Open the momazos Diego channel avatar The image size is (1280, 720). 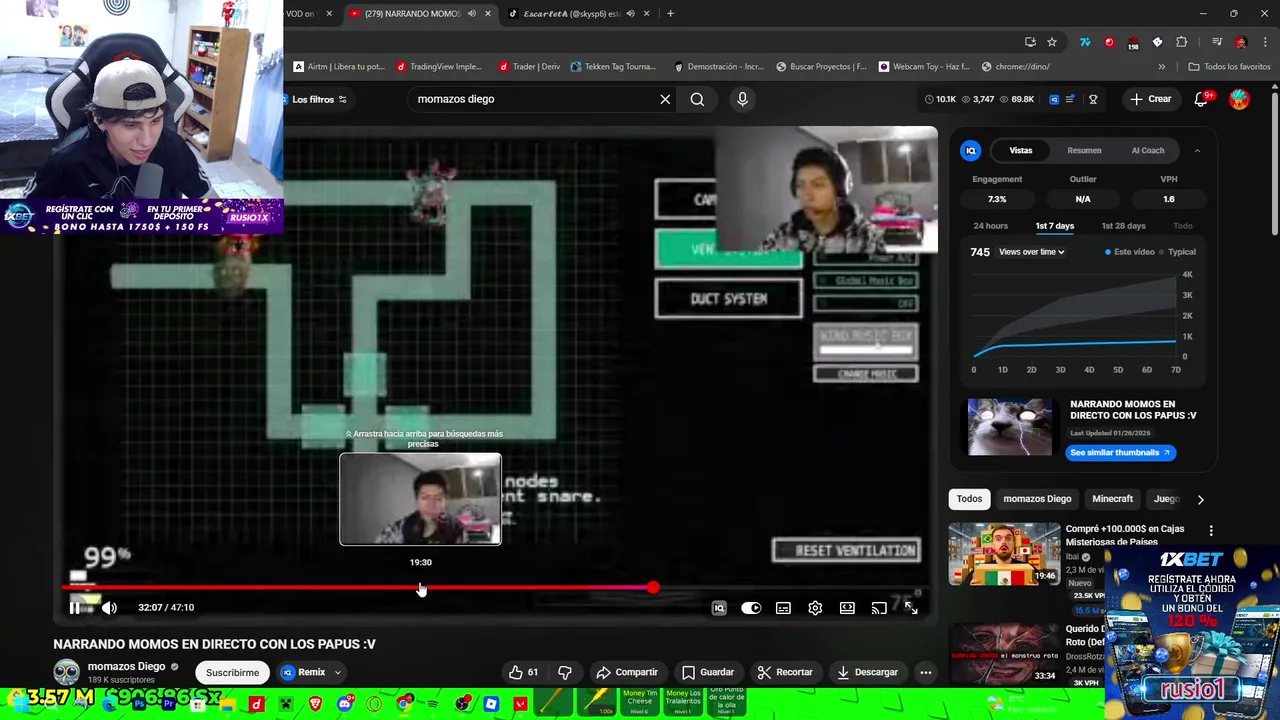[67, 672]
